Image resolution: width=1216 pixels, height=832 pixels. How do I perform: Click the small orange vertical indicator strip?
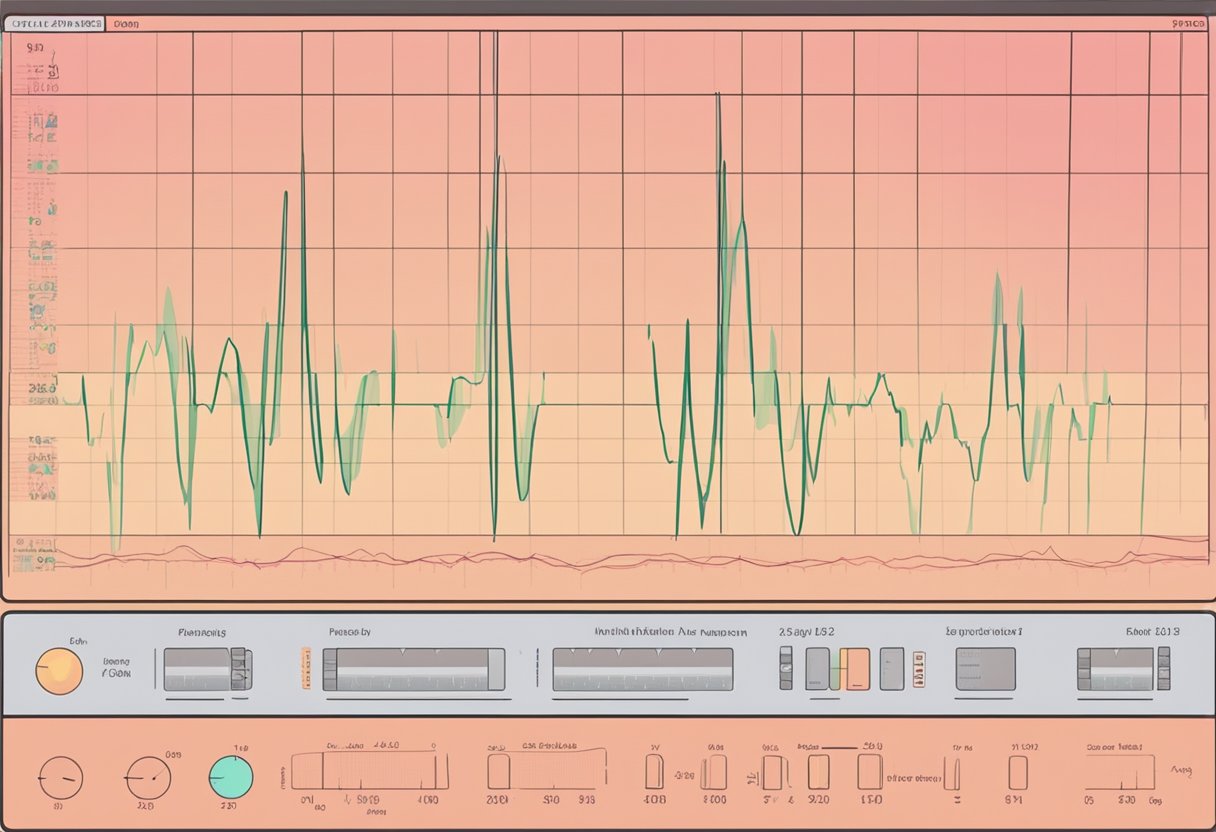point(306,669)
